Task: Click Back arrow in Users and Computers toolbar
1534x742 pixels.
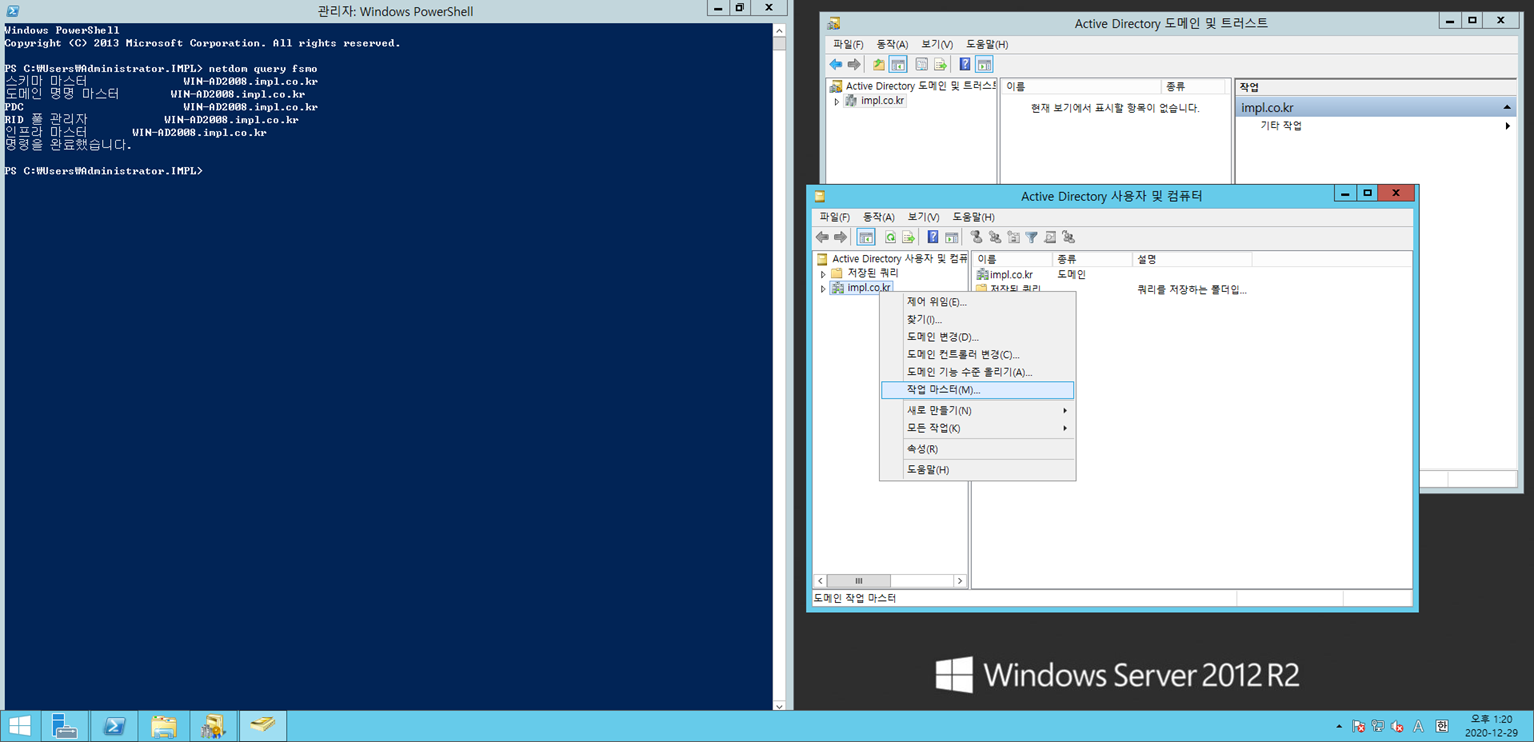Action: coord(822,237)
